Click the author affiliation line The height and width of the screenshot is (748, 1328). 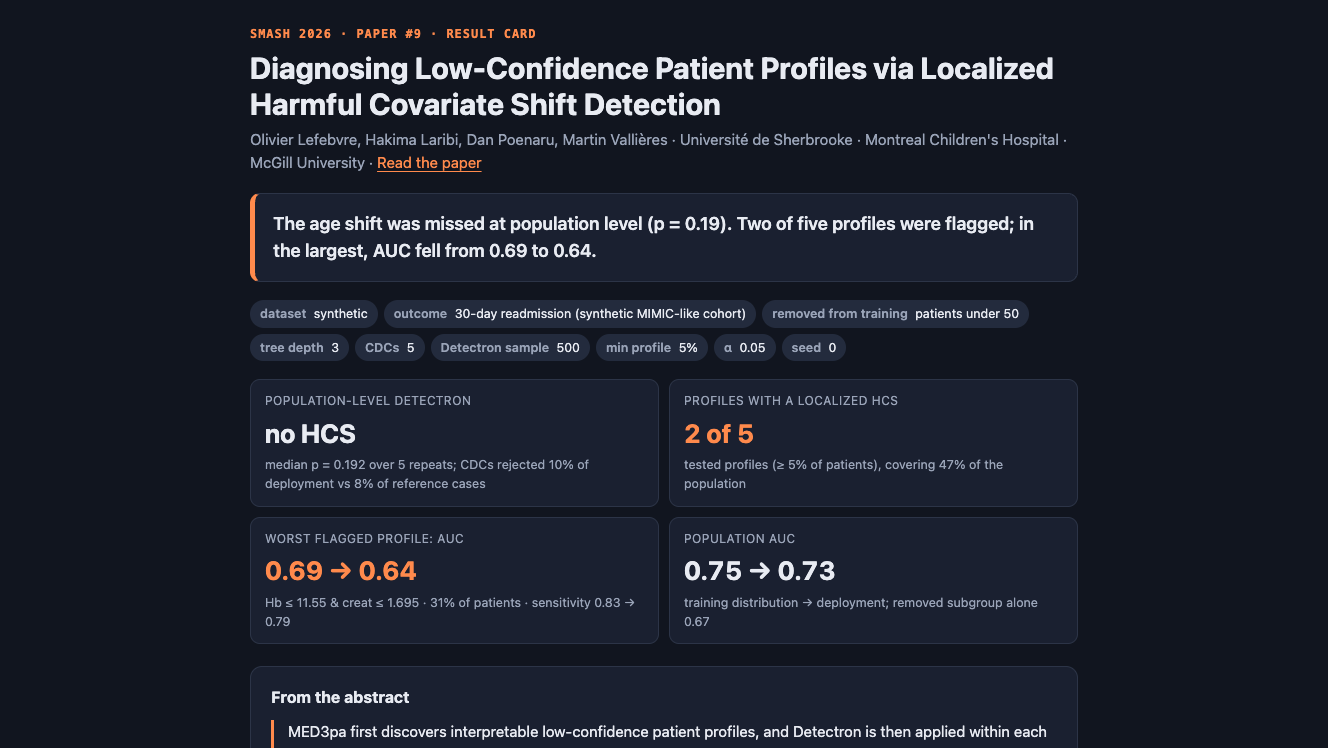pyautogui.click(x=658, y=151)
